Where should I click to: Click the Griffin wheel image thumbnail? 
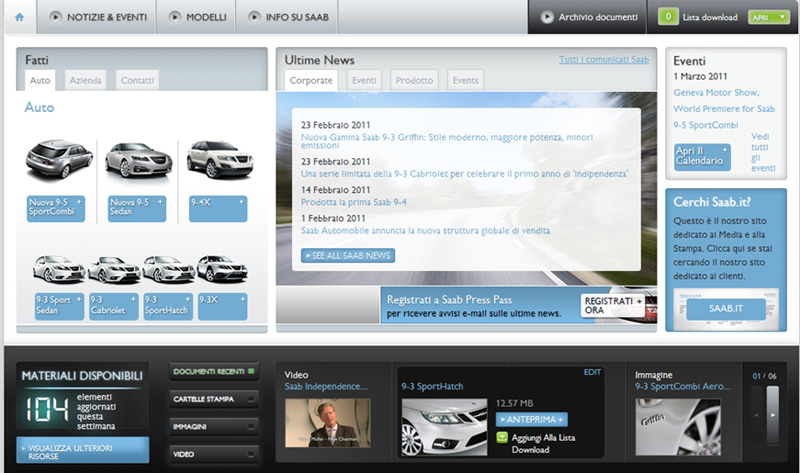click(678, 427)
